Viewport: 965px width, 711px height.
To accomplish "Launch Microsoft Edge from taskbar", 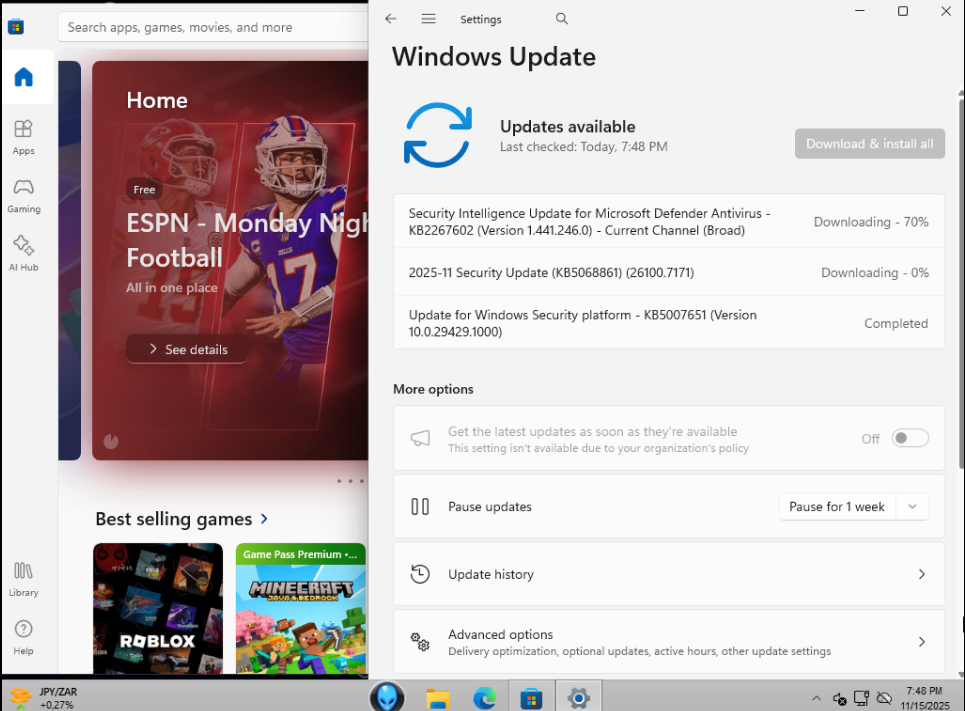I will coord(484,698).
